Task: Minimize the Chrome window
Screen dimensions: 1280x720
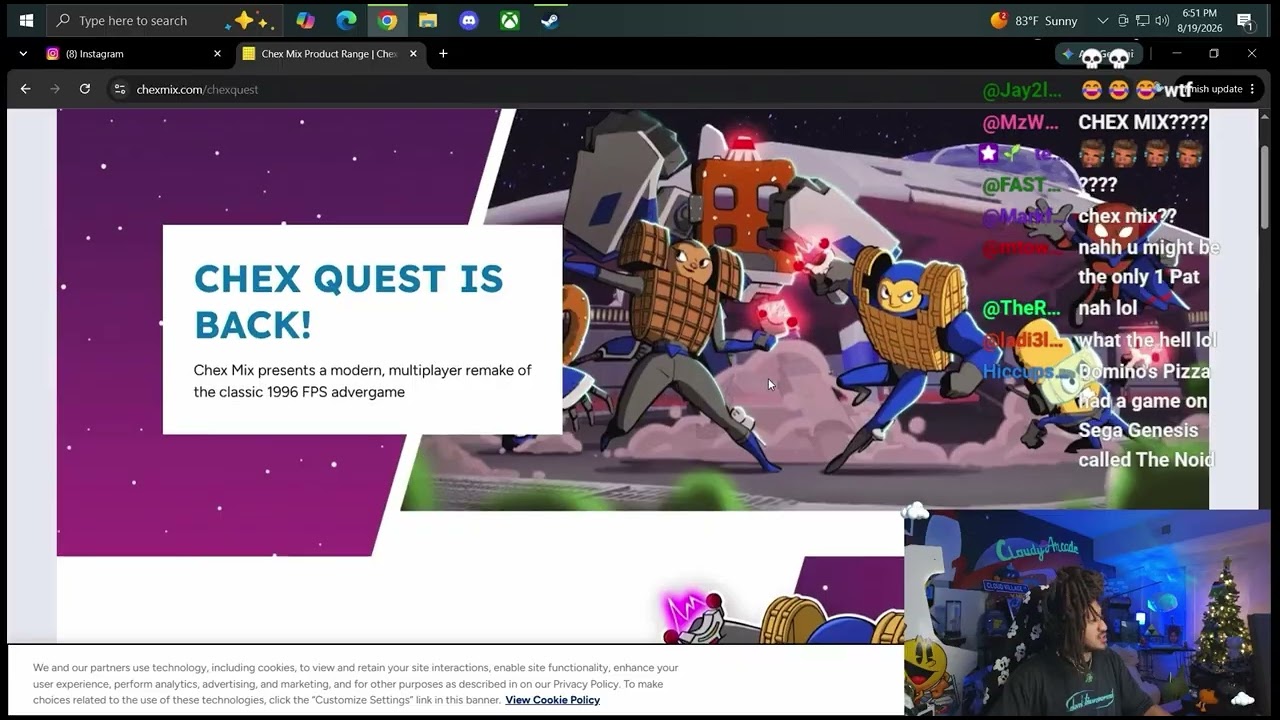Action: pyautogui.click(x=1176, y=54)
